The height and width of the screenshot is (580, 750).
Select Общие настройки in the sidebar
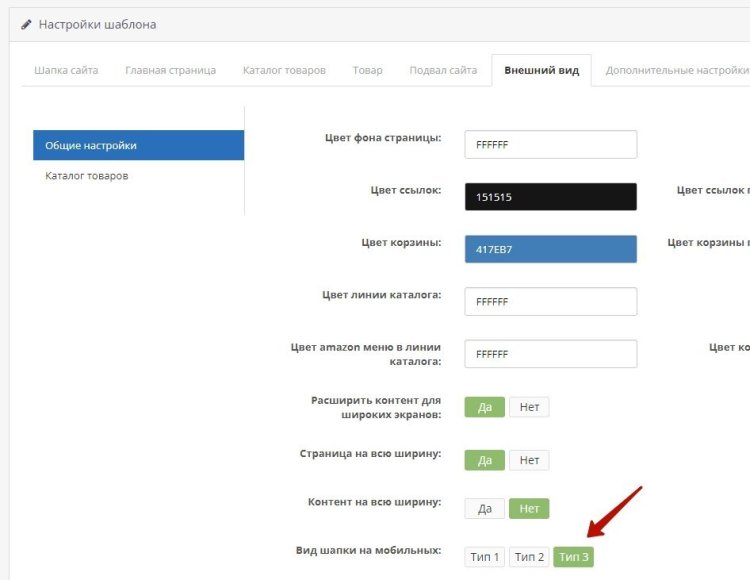[x=138, y=145]
